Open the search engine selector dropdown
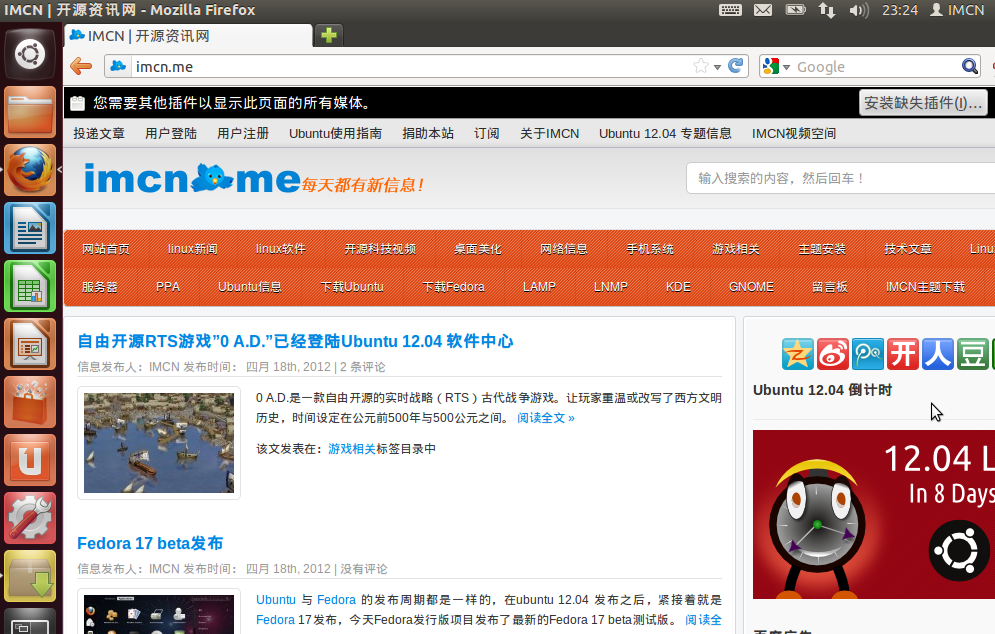 point(776,66)
